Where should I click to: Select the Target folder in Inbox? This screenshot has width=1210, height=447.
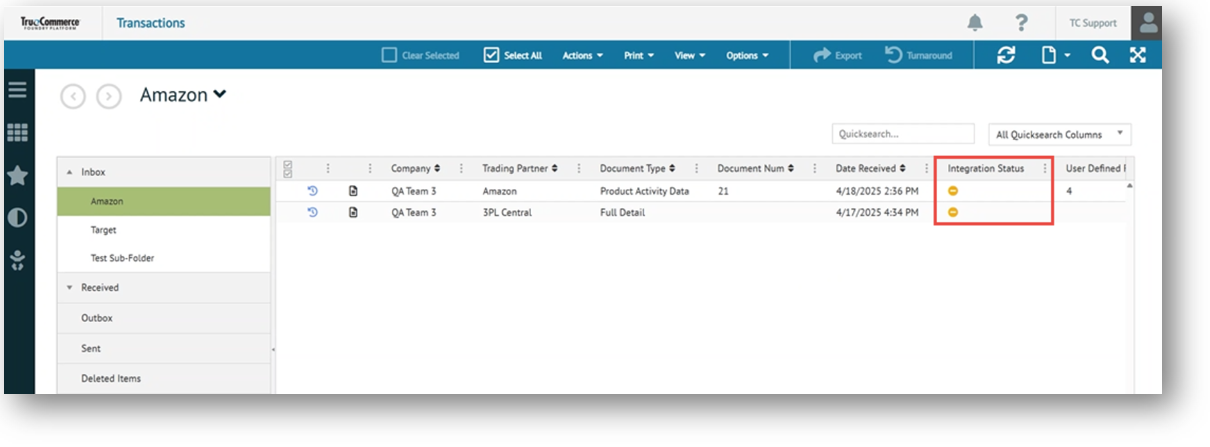[x=104, y=230]
